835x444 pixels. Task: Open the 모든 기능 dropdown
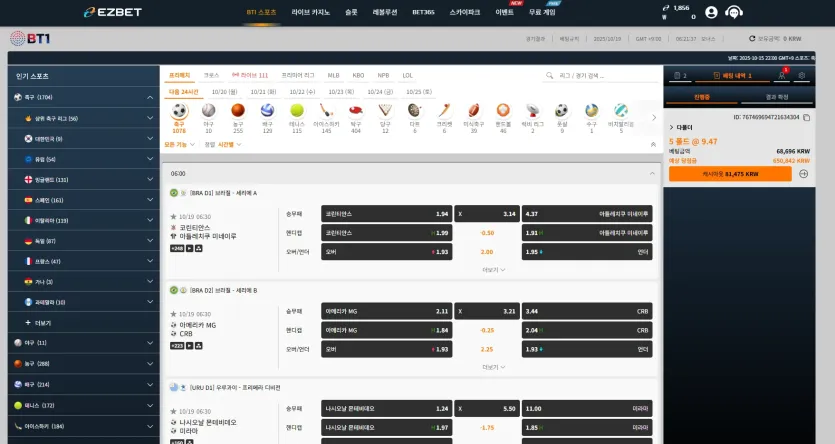coord(179,144)
